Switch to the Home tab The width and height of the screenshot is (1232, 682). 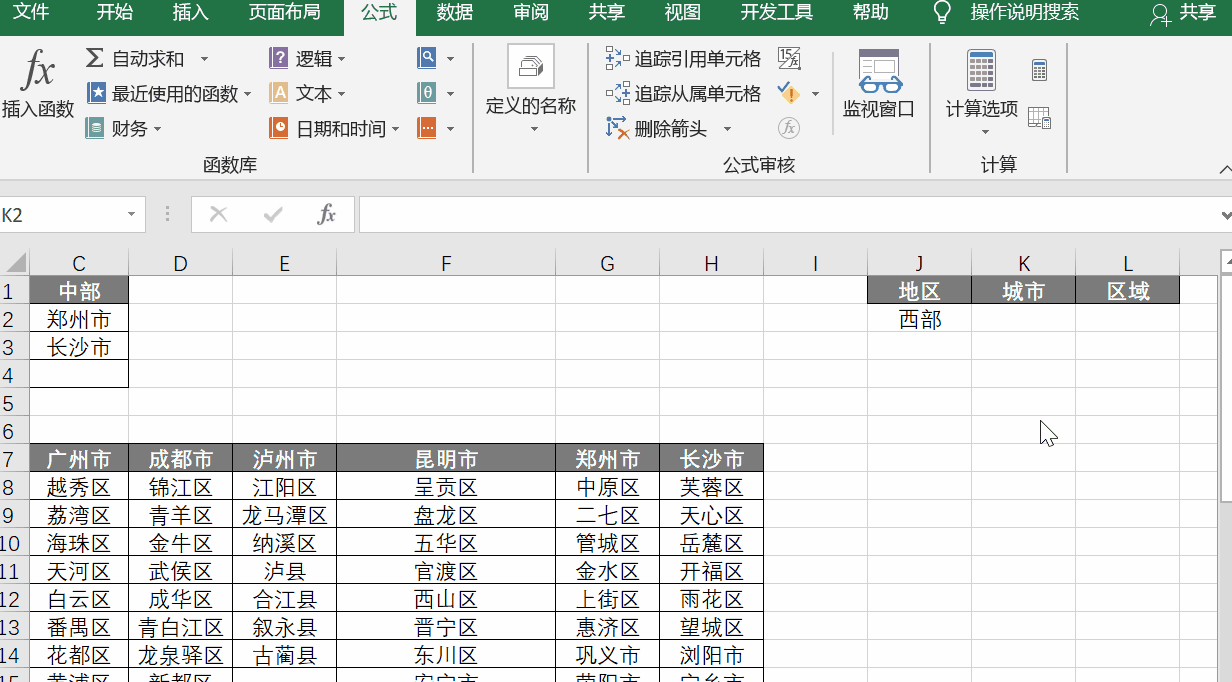click(114, 13)
